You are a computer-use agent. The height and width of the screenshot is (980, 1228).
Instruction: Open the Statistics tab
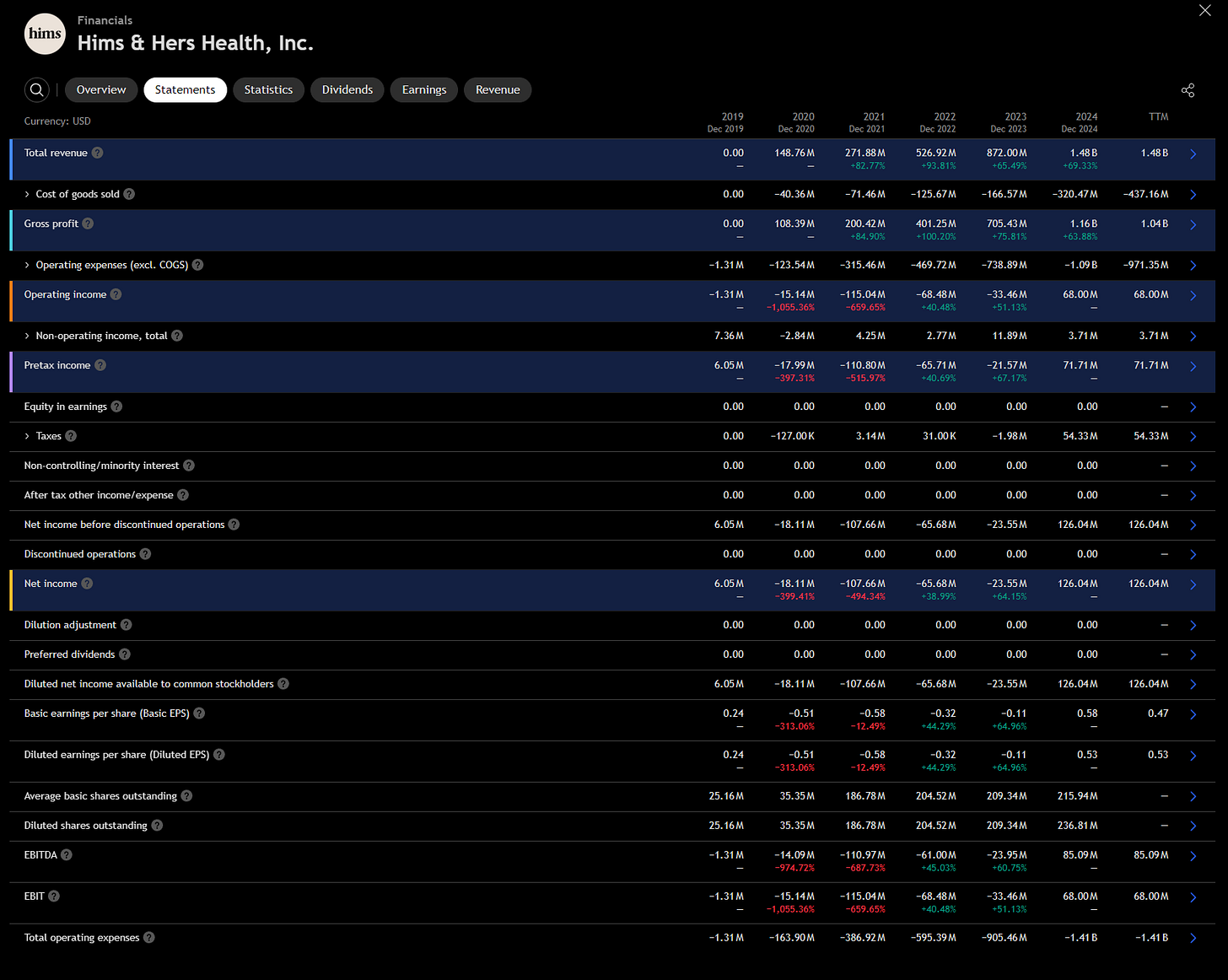tap(268, 90)
